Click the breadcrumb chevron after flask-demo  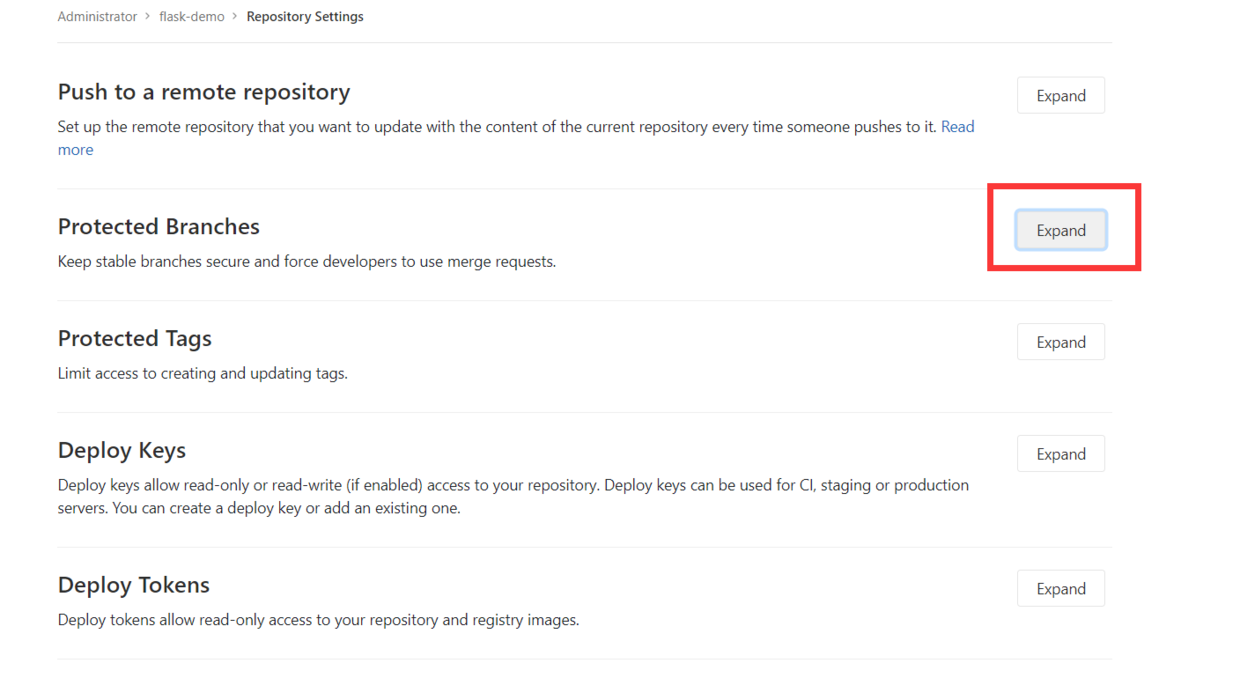point(236,17)
